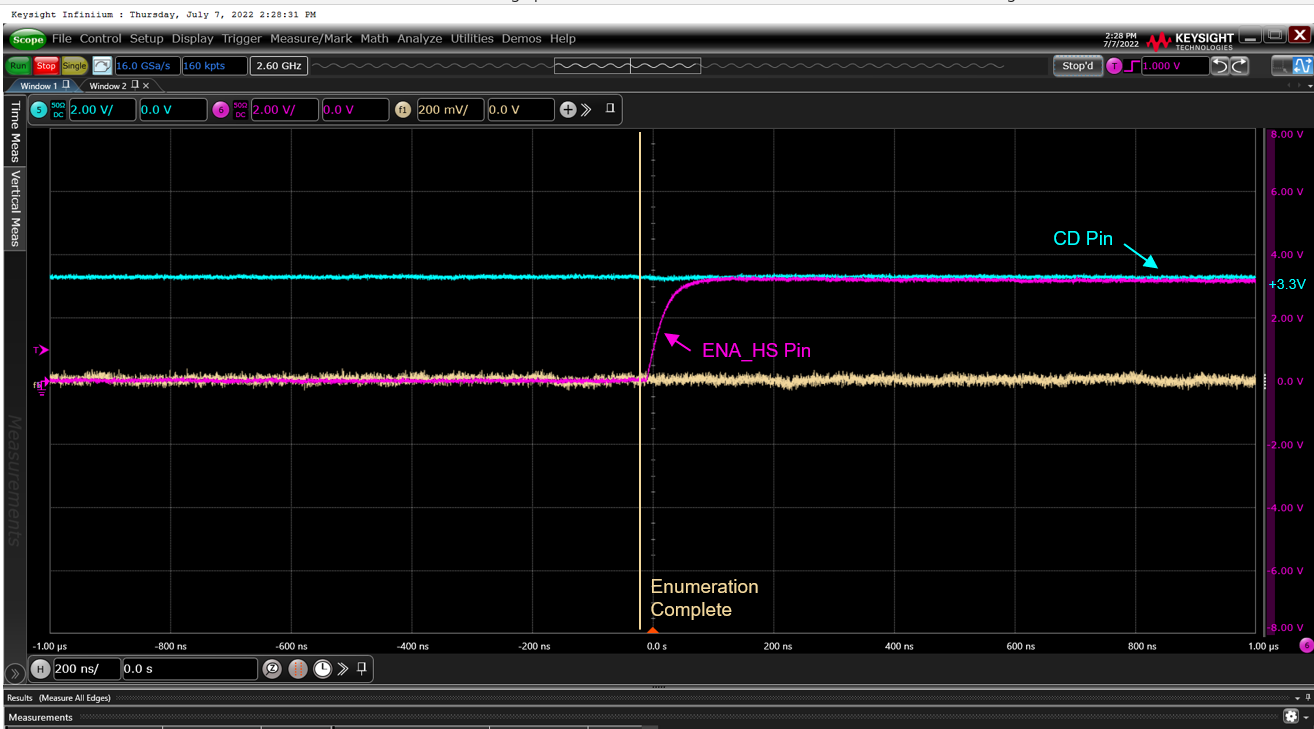Click the memory bar waveform overview window
Screen dimensions: 1314x729
[627, 66]
